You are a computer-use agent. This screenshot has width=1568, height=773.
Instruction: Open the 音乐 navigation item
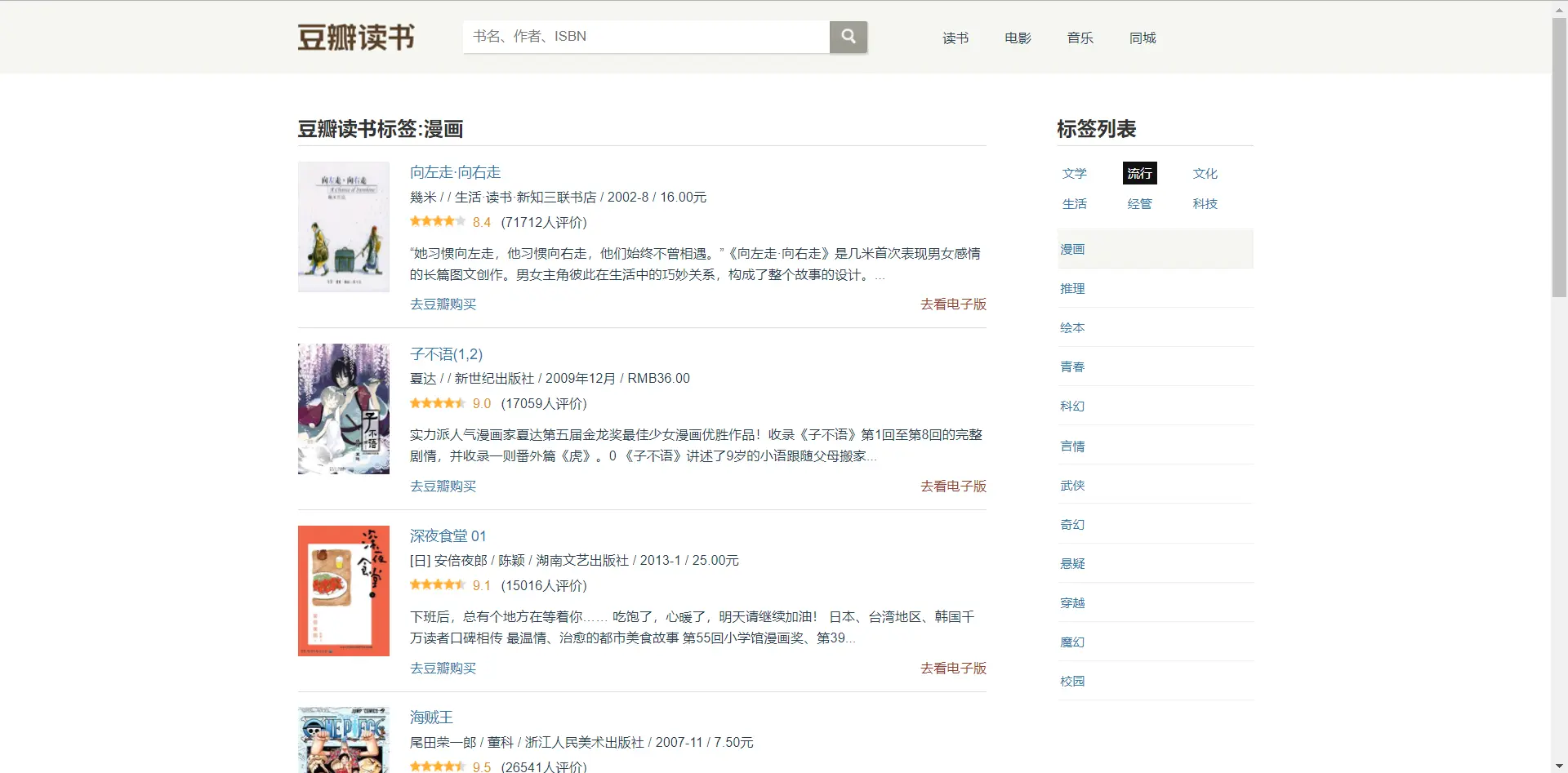click(x=1080, y=38)
